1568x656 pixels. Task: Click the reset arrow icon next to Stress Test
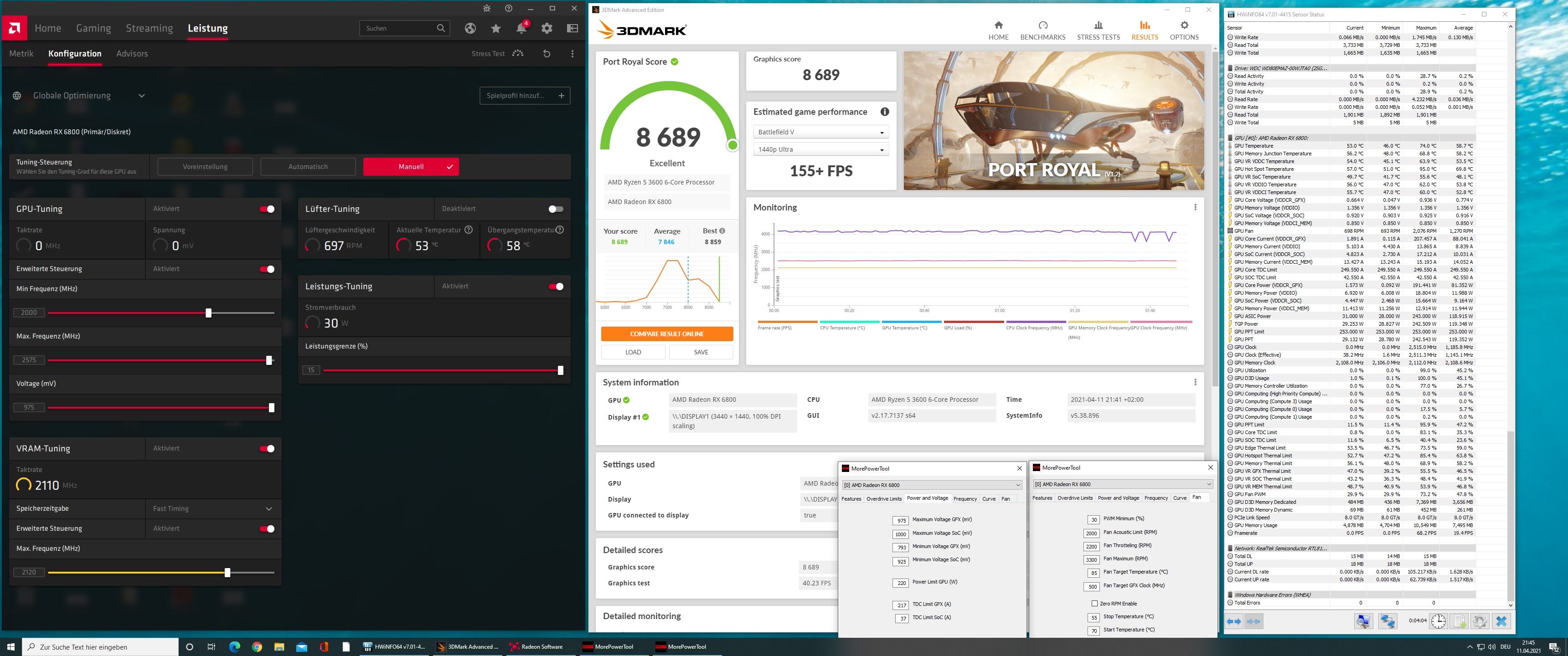(x=547, y=54)
